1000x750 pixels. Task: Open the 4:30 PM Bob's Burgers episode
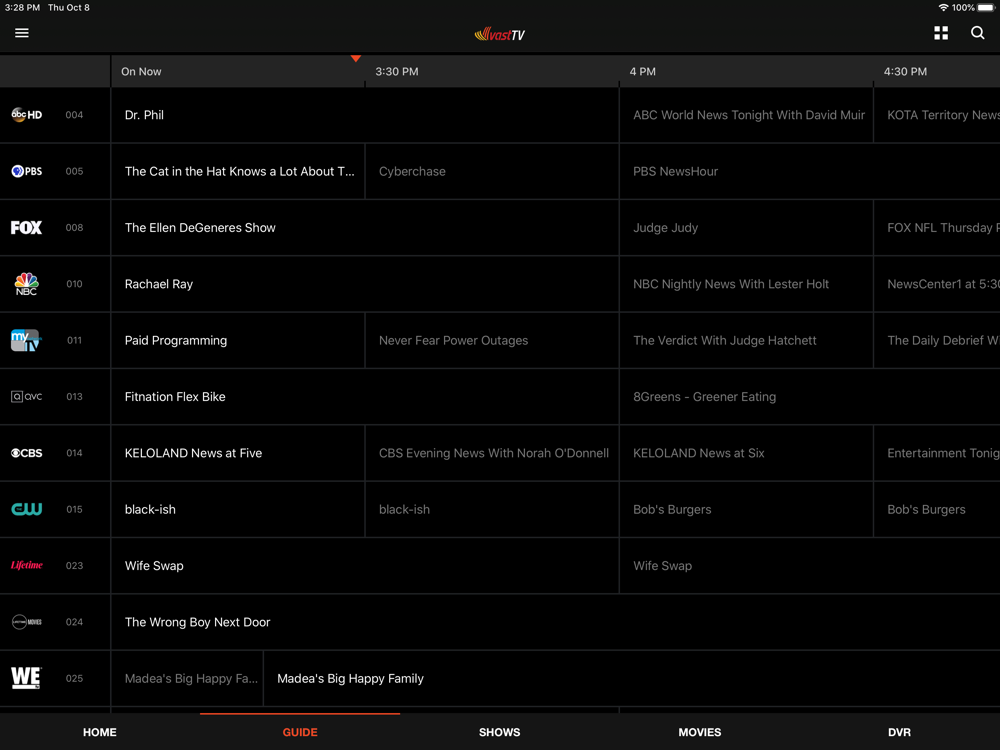click(x=937, y=509)
